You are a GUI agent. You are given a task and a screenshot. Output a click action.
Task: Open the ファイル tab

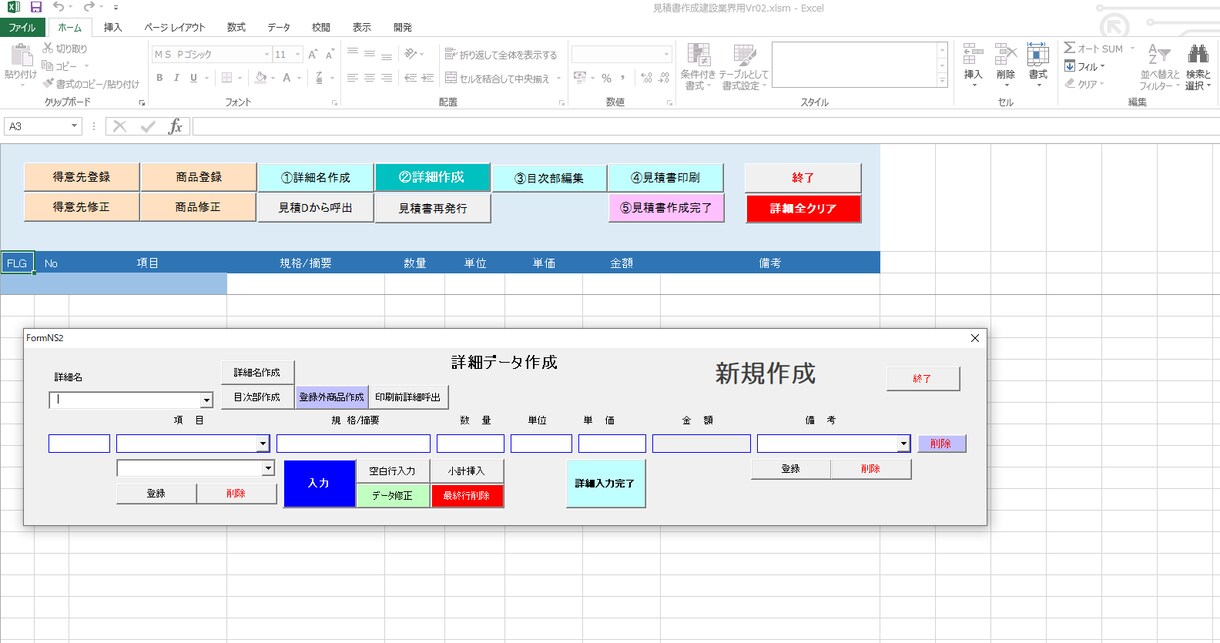pyautogui.click(x=21, y=28)
